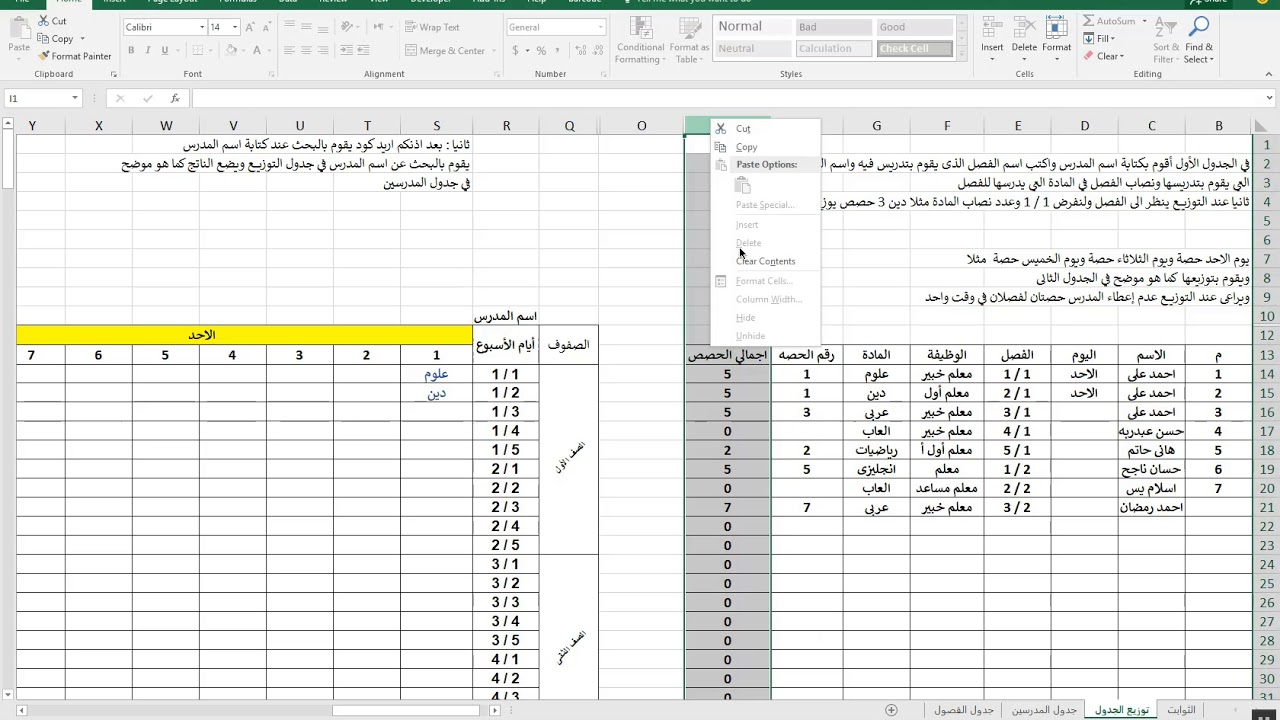Open the Fill dropdown
1280x720 pixels.
click(1098, 39)
